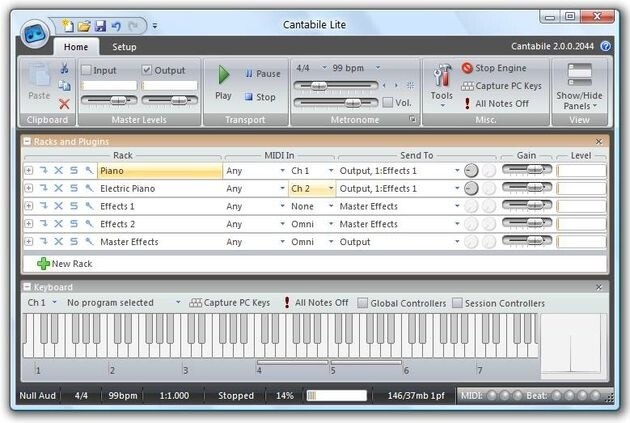Open Metronome group dialog launcher
The height and width of the screenshot is (423, 630).
click(x=413, y=119)
